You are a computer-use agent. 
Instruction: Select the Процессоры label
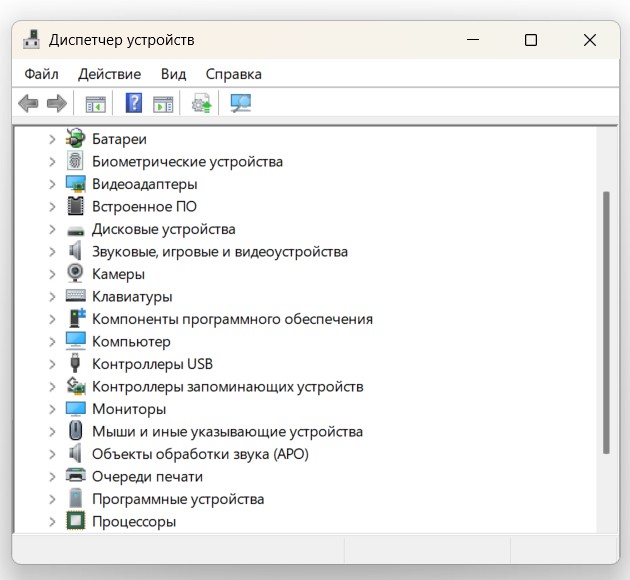134,522
